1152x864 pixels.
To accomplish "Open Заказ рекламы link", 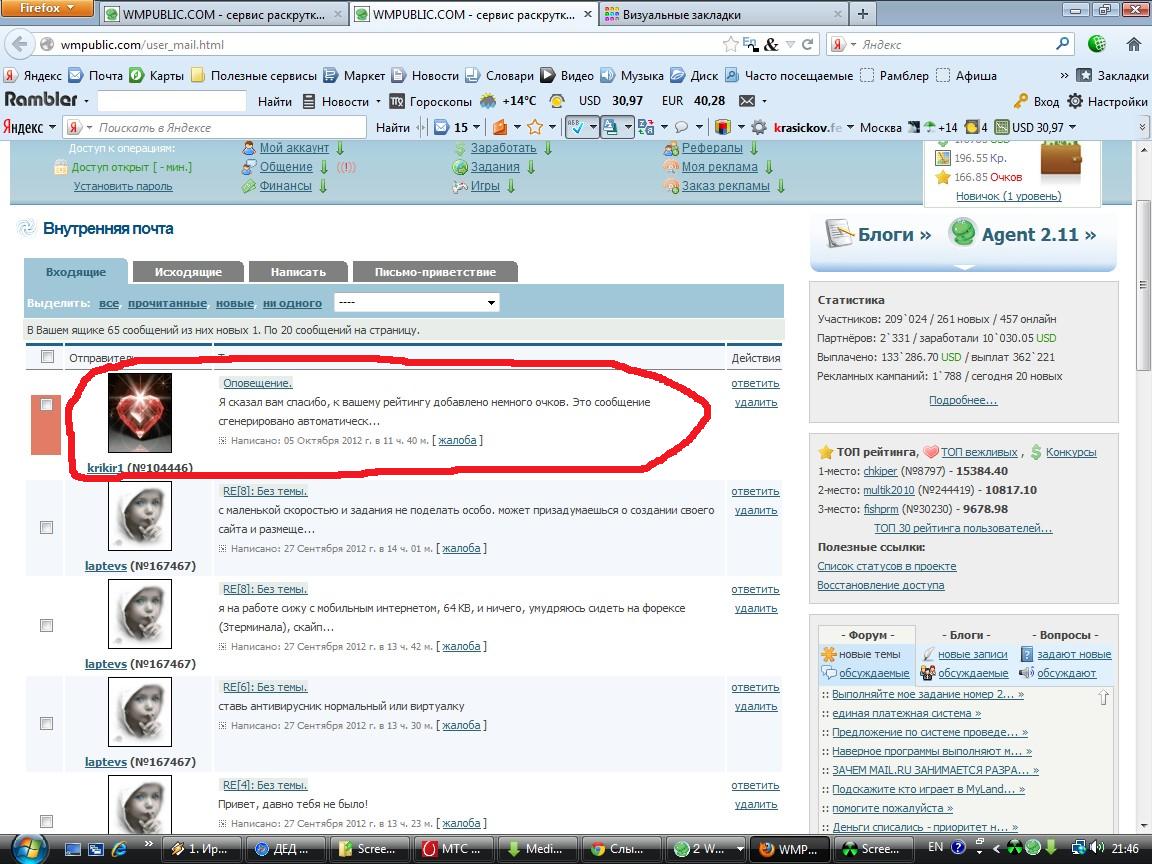I will (725, 186).
